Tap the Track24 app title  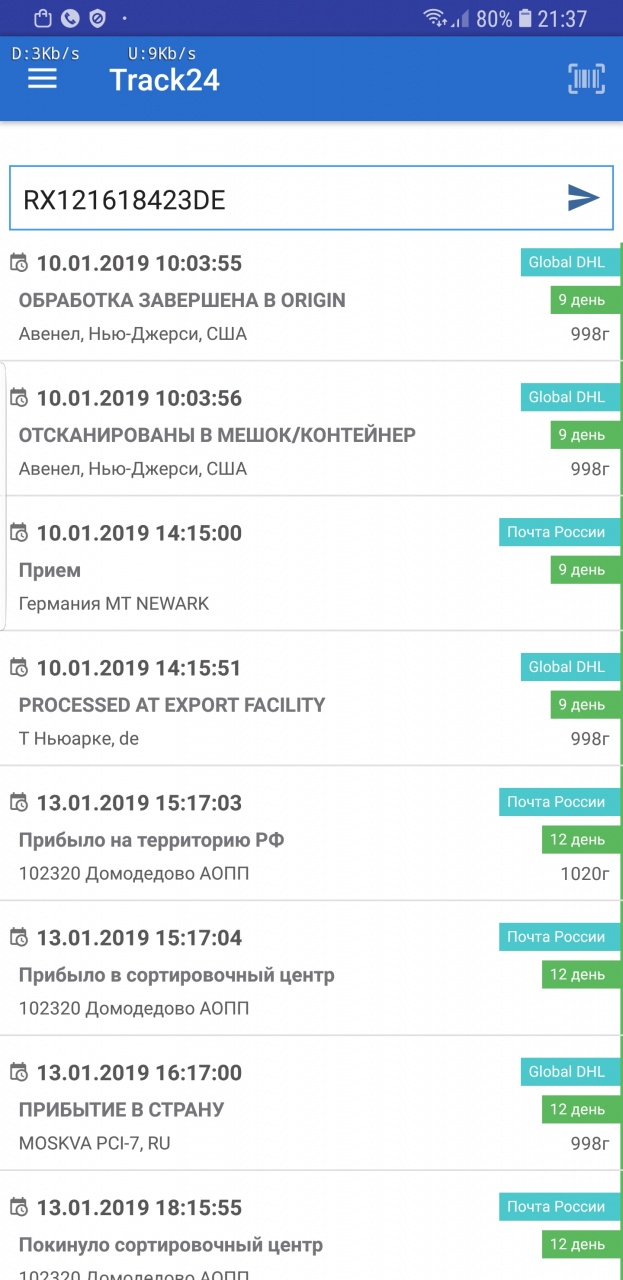coord(164,80)
